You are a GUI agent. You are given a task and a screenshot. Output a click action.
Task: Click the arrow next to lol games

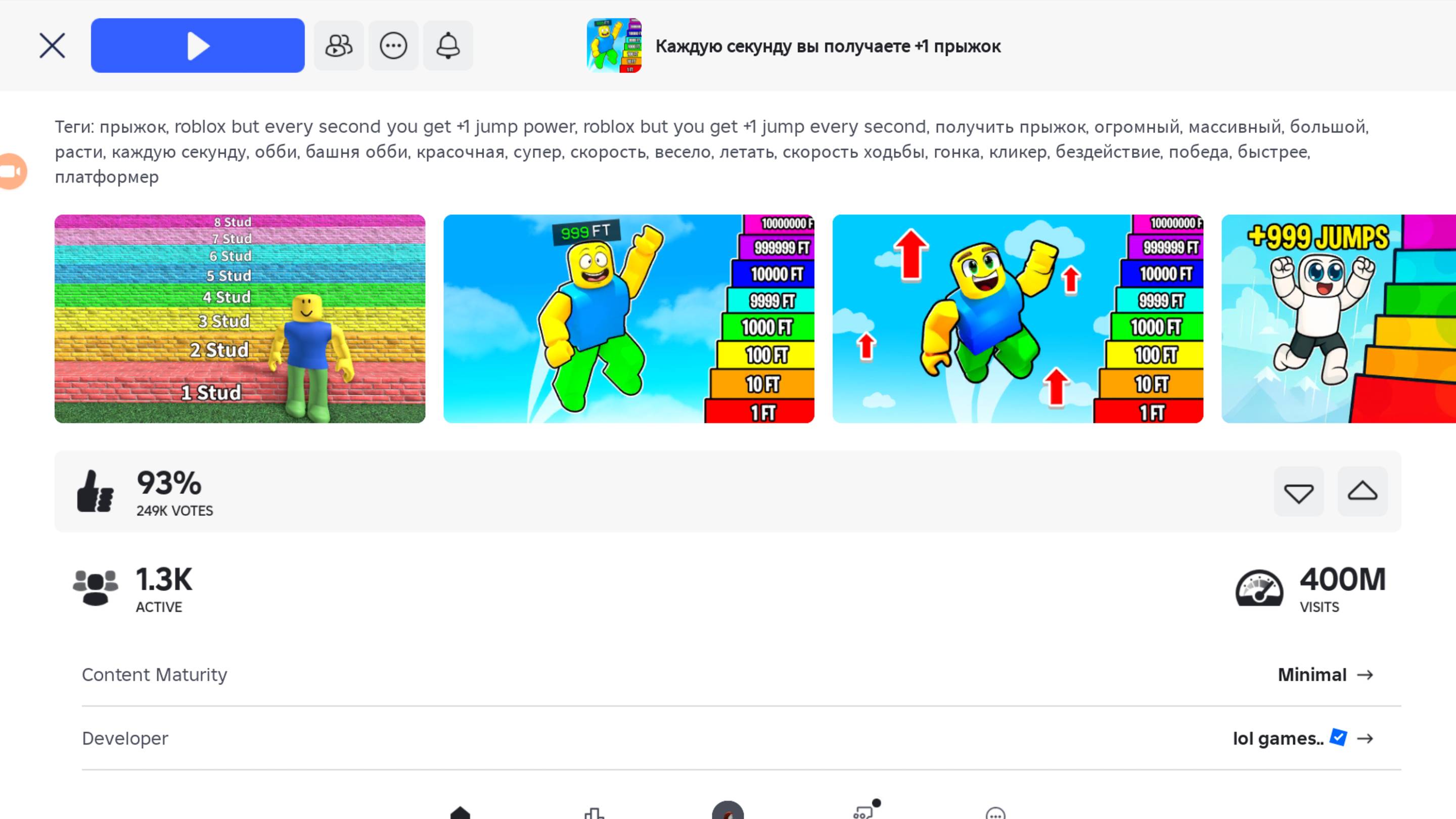[x=1365, y=739]
